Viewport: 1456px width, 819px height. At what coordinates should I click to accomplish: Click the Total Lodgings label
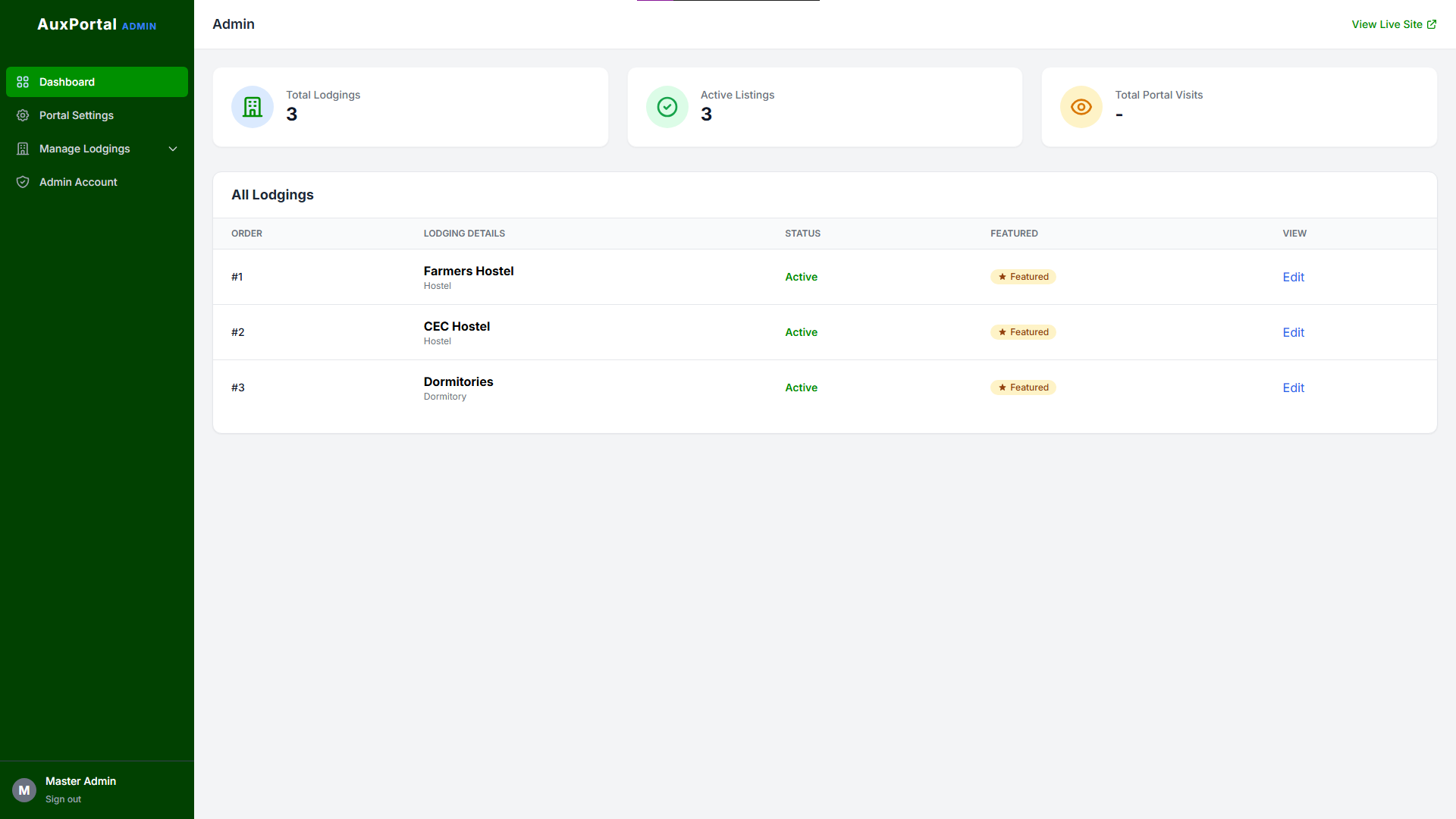[323, 95]
